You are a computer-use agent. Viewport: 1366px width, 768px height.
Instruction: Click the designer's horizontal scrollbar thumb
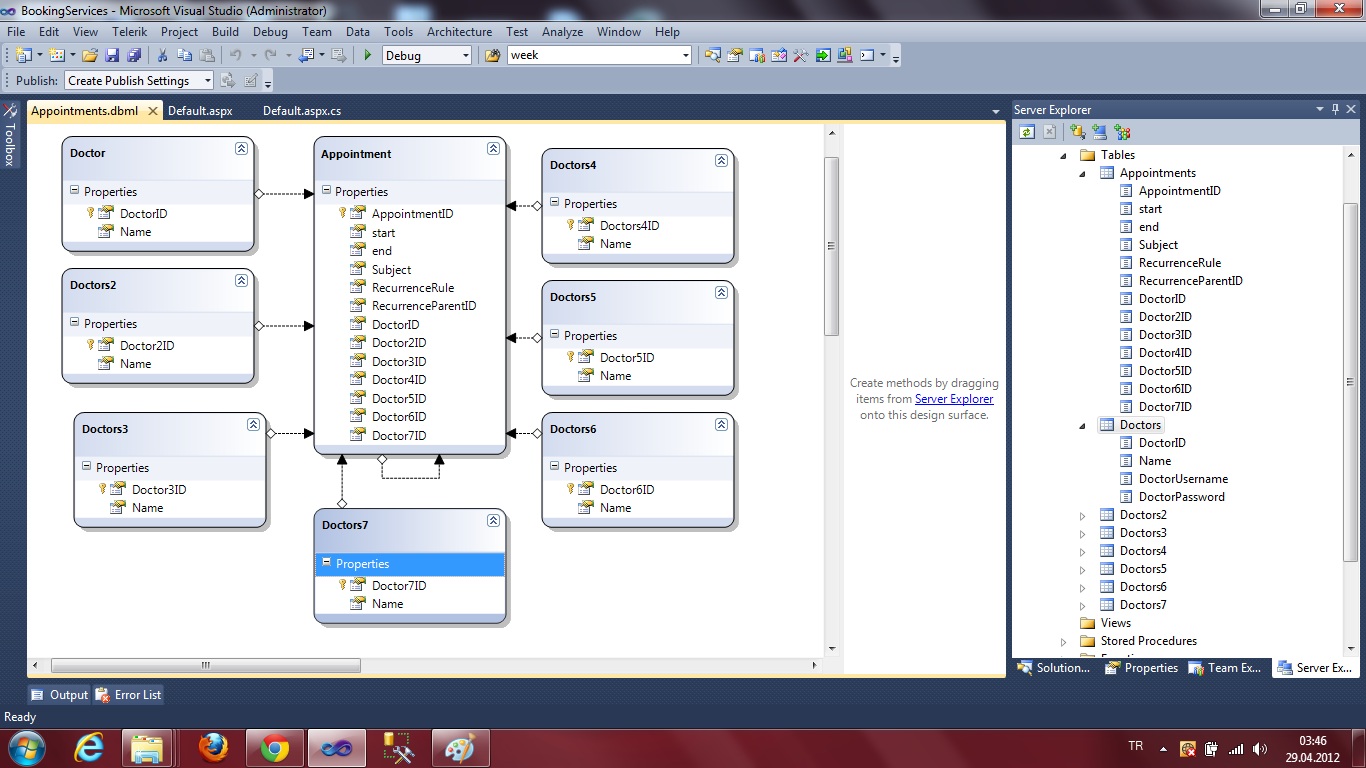[x=206, y=665]
